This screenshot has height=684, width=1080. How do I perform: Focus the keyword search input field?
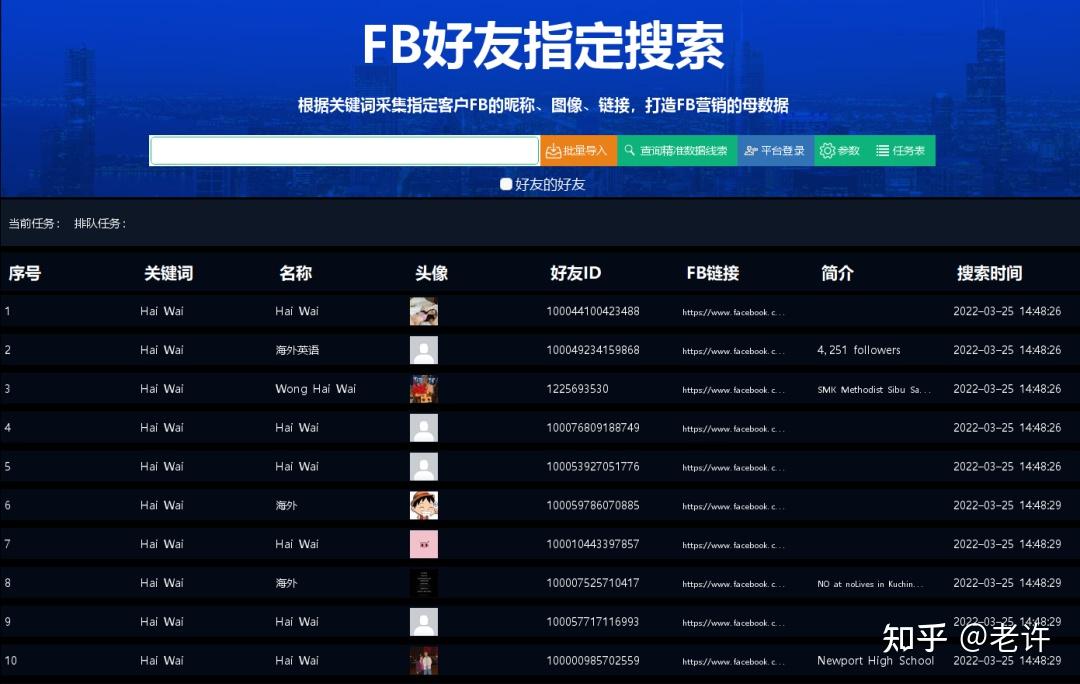coord(345,151)
